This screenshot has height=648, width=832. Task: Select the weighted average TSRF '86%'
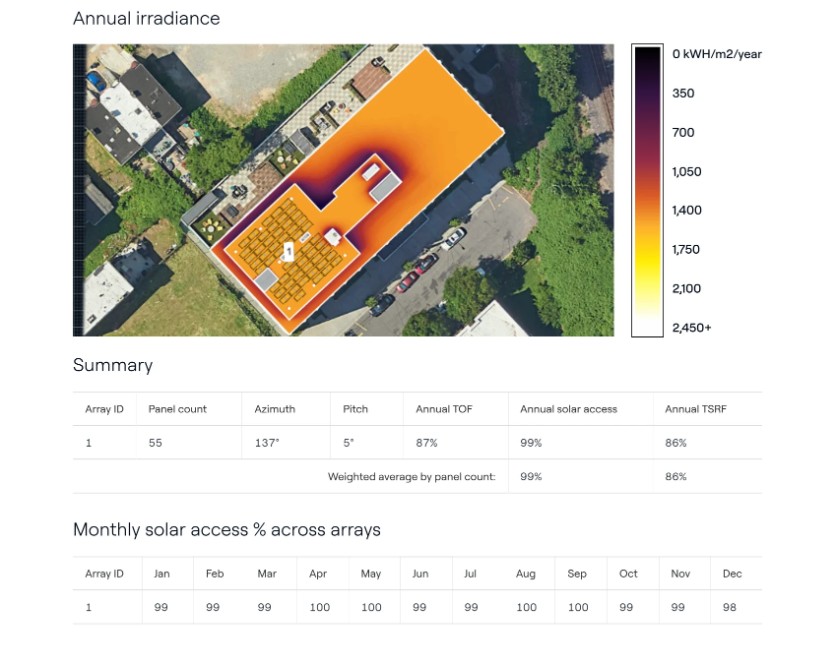(675, 477)
